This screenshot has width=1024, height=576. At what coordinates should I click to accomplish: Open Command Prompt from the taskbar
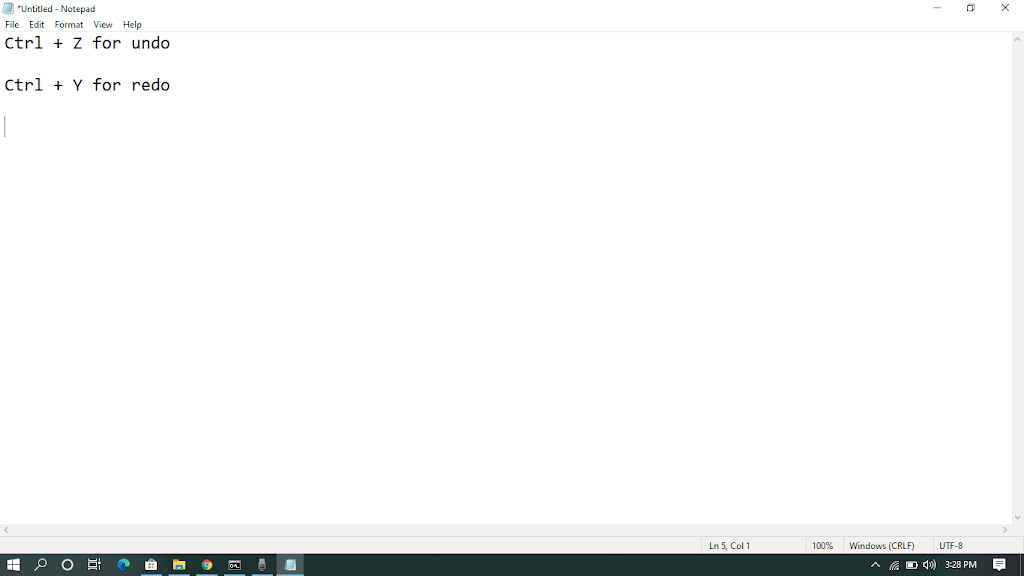[235, 565]
